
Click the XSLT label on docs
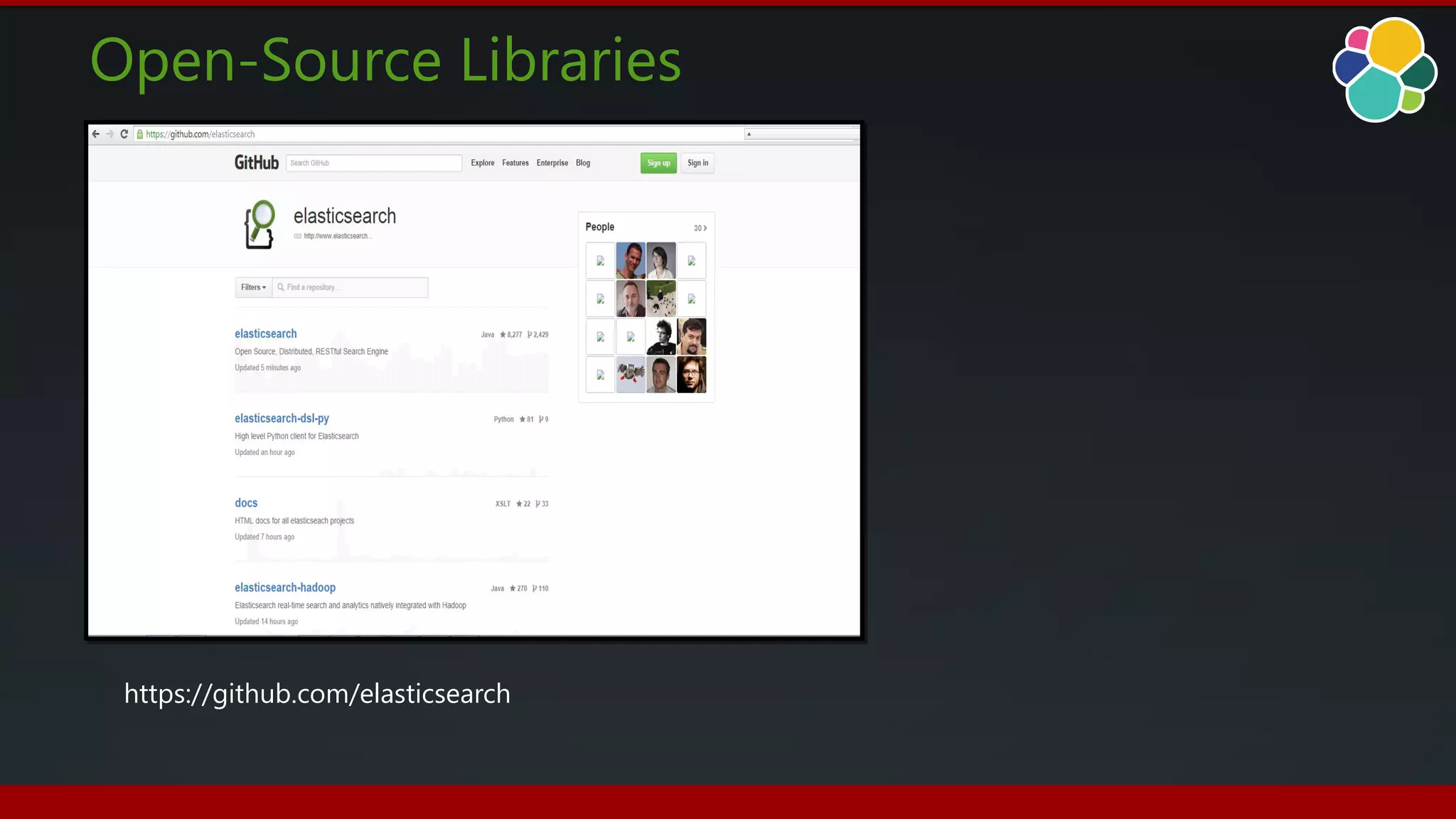pos(503,503)
